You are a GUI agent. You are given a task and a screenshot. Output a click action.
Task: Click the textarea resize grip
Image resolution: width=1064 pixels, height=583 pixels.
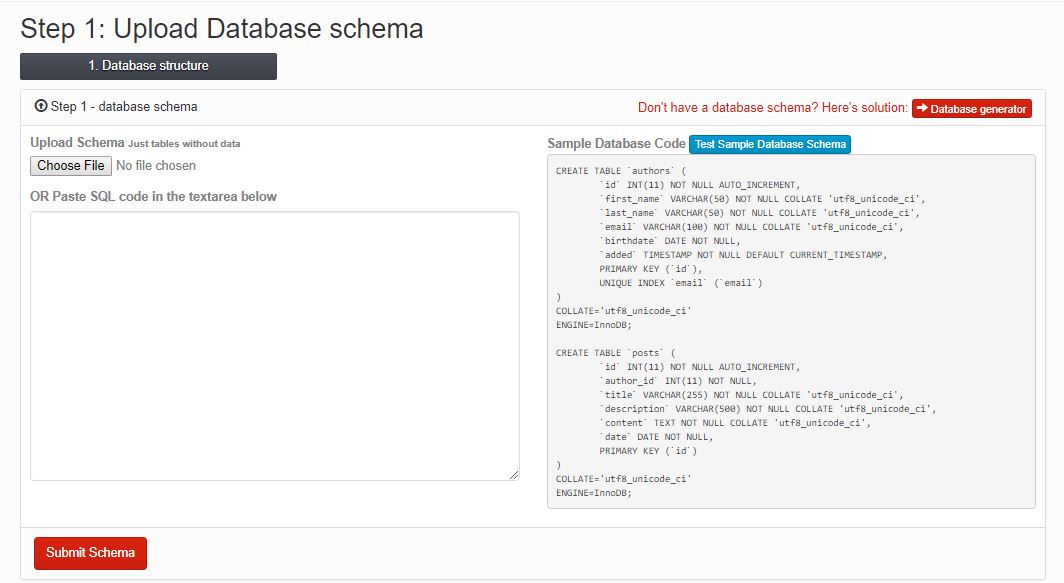[x=514, y=472]
